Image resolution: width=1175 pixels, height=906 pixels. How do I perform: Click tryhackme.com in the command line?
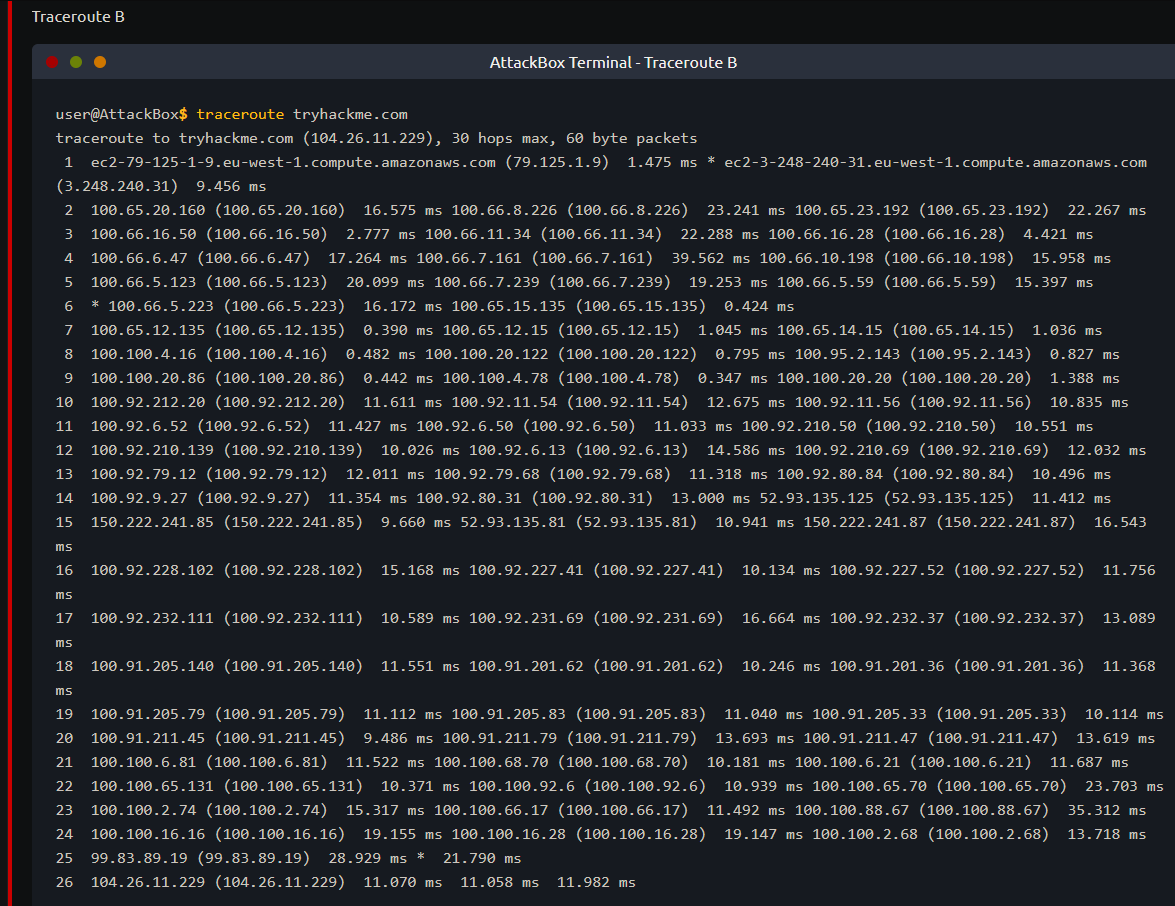(x=350, y=115)
